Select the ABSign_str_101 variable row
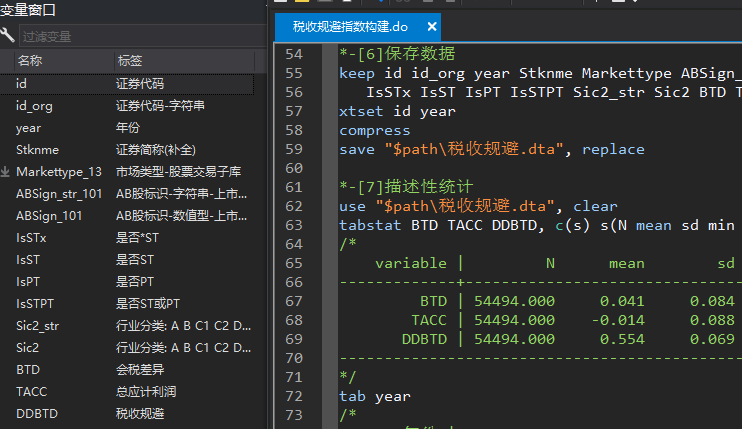 58,194
